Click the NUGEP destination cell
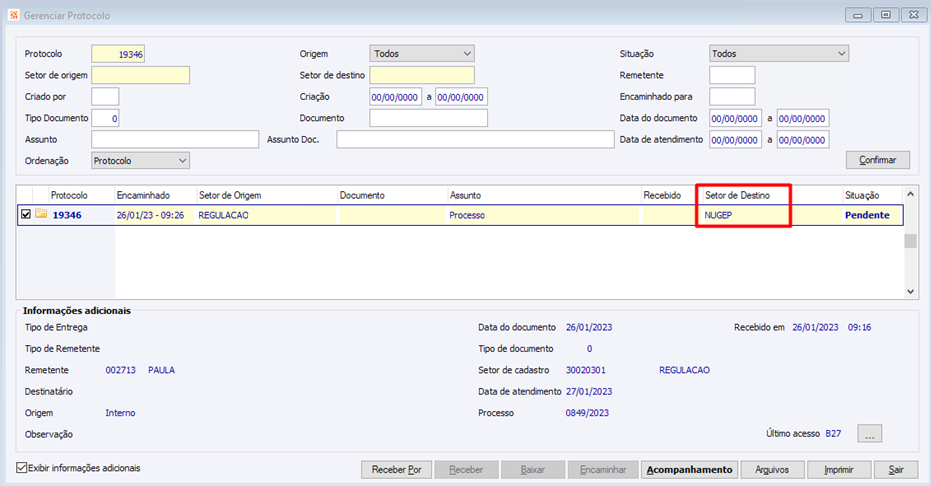Image resolution: width=931 pixels, height=486 pixels. tap(718, 215)
